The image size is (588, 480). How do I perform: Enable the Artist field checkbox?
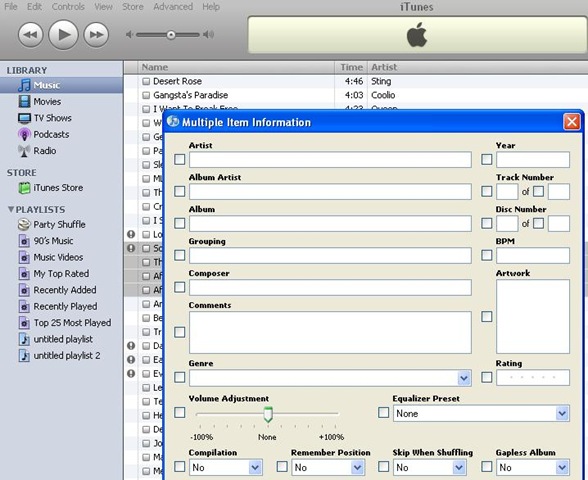(180, 159)
